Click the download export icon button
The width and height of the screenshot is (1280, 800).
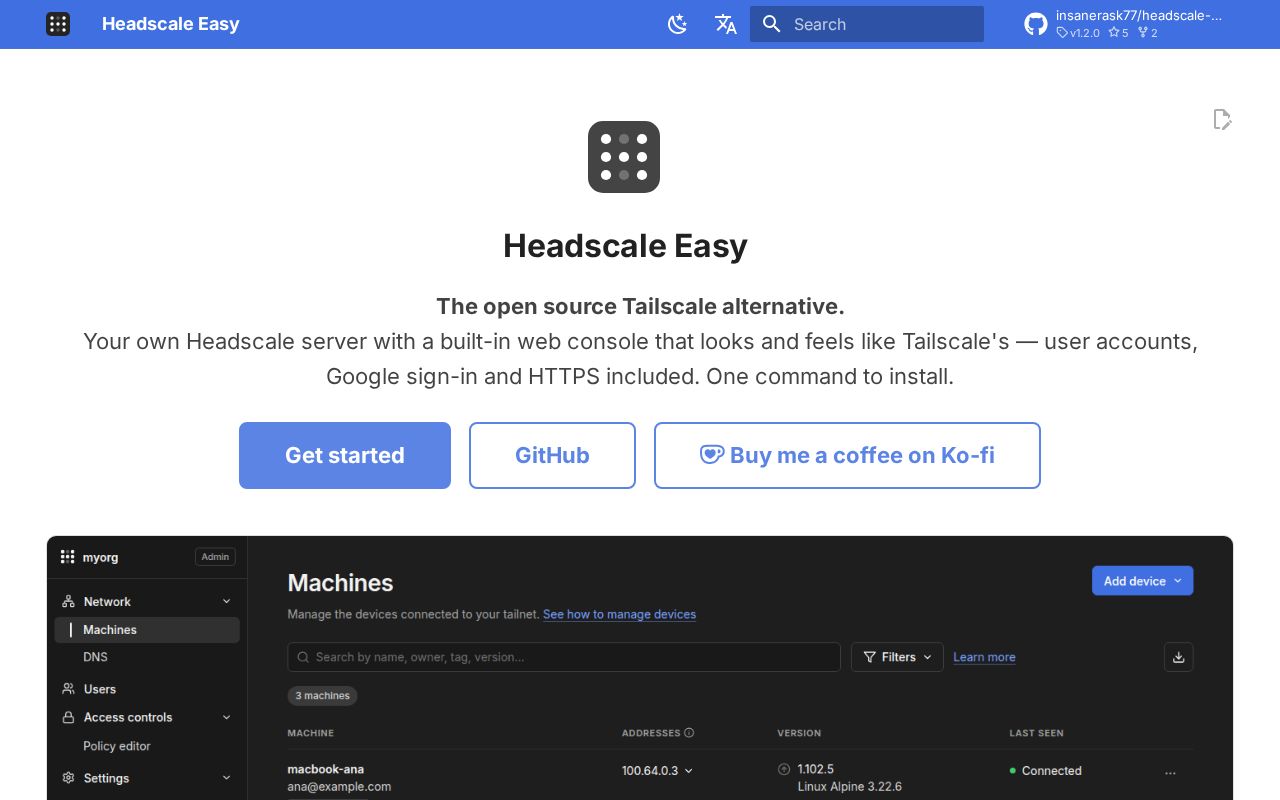(1178, 657)
